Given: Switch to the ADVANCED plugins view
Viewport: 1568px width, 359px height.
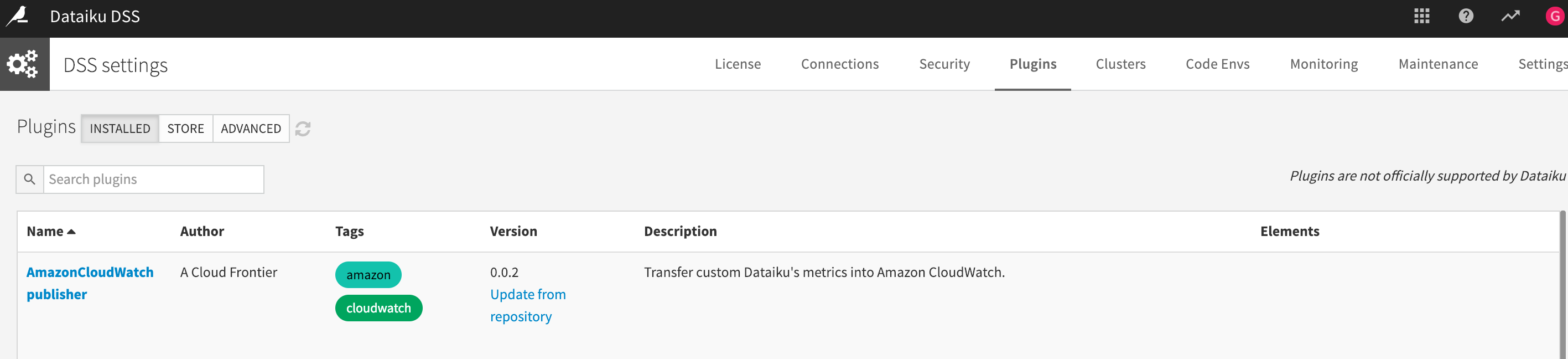Looking at the screenshot, I should pos(251,129).
